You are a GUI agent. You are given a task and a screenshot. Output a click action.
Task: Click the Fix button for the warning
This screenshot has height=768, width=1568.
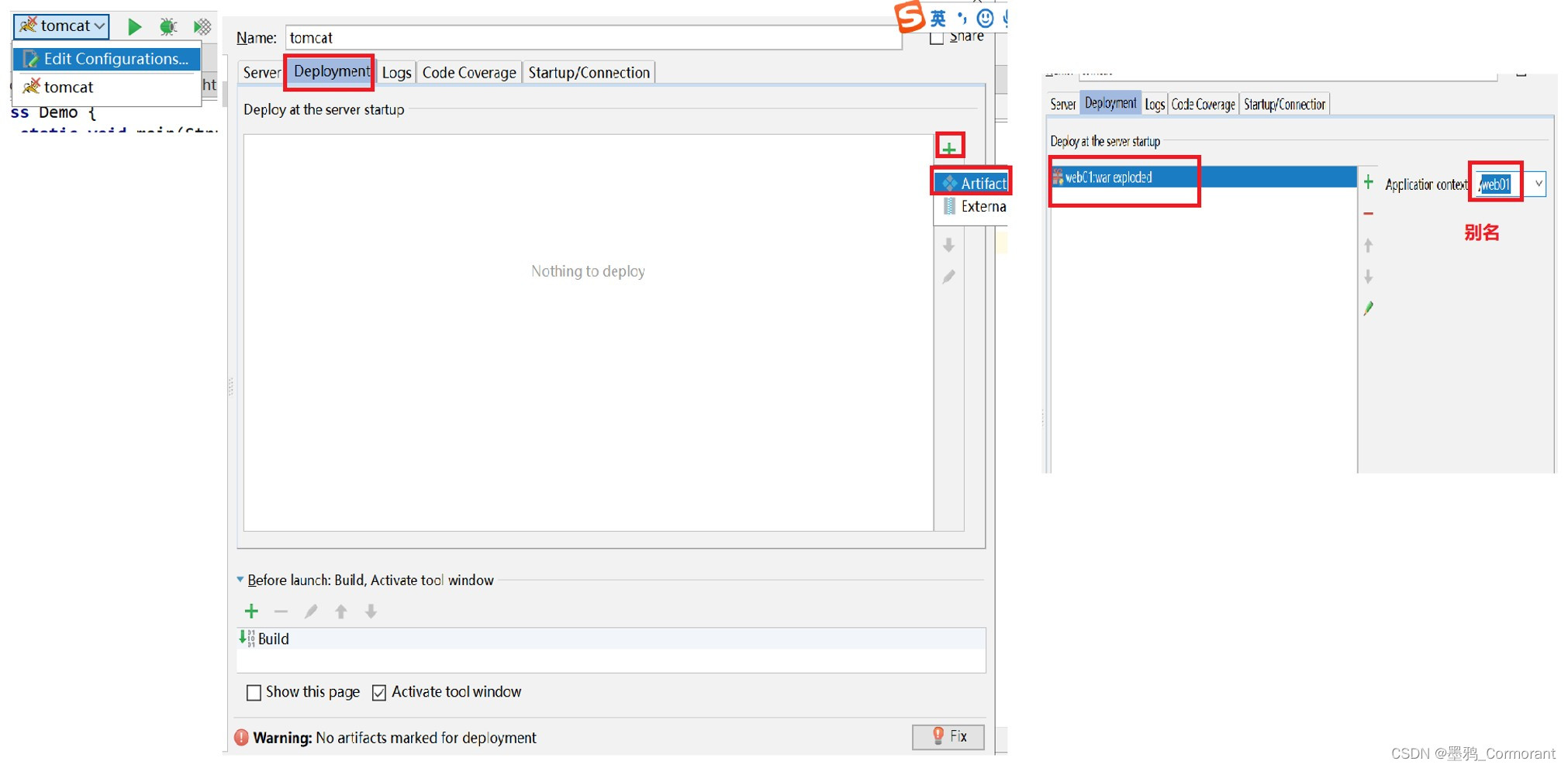(948, 736)
